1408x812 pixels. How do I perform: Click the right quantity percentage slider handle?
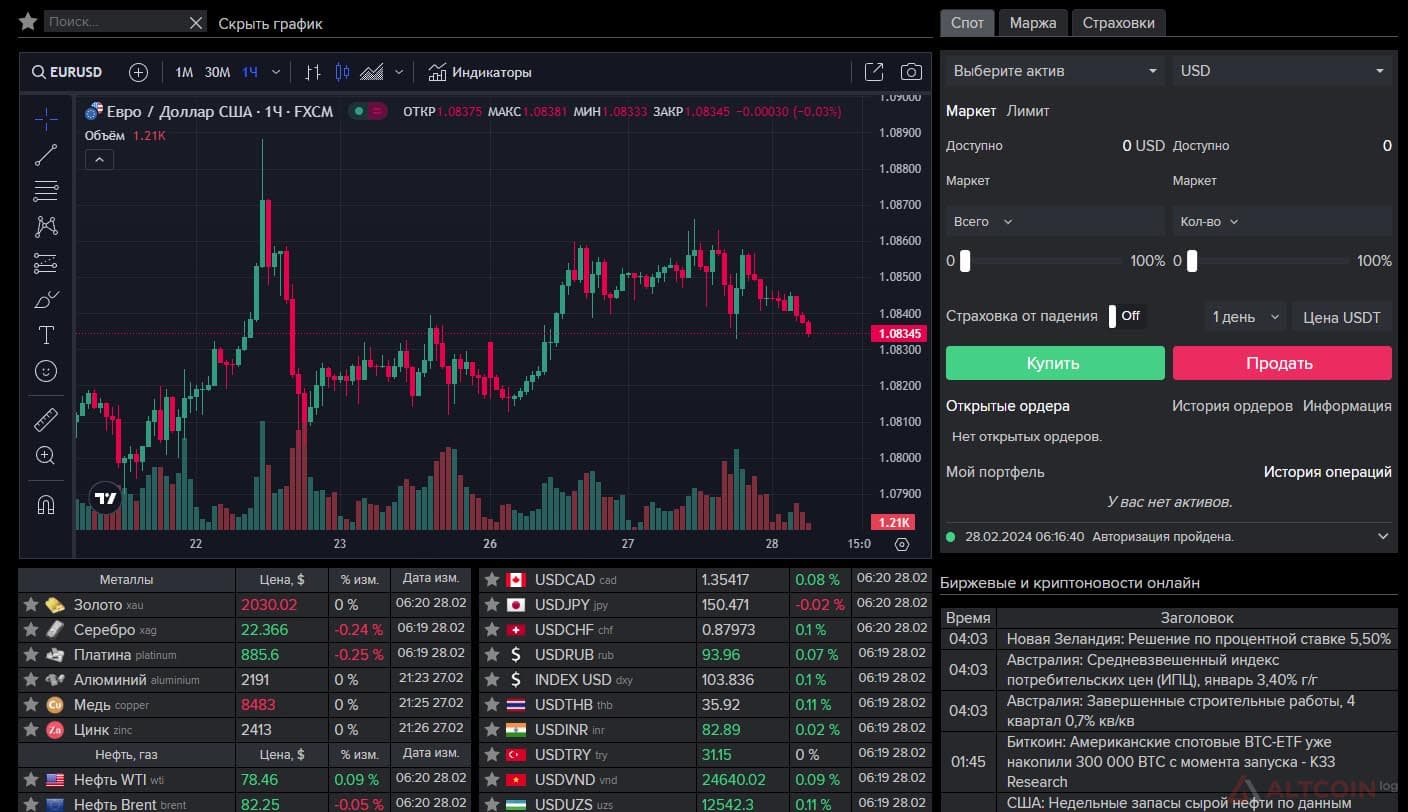point(1192,261)
